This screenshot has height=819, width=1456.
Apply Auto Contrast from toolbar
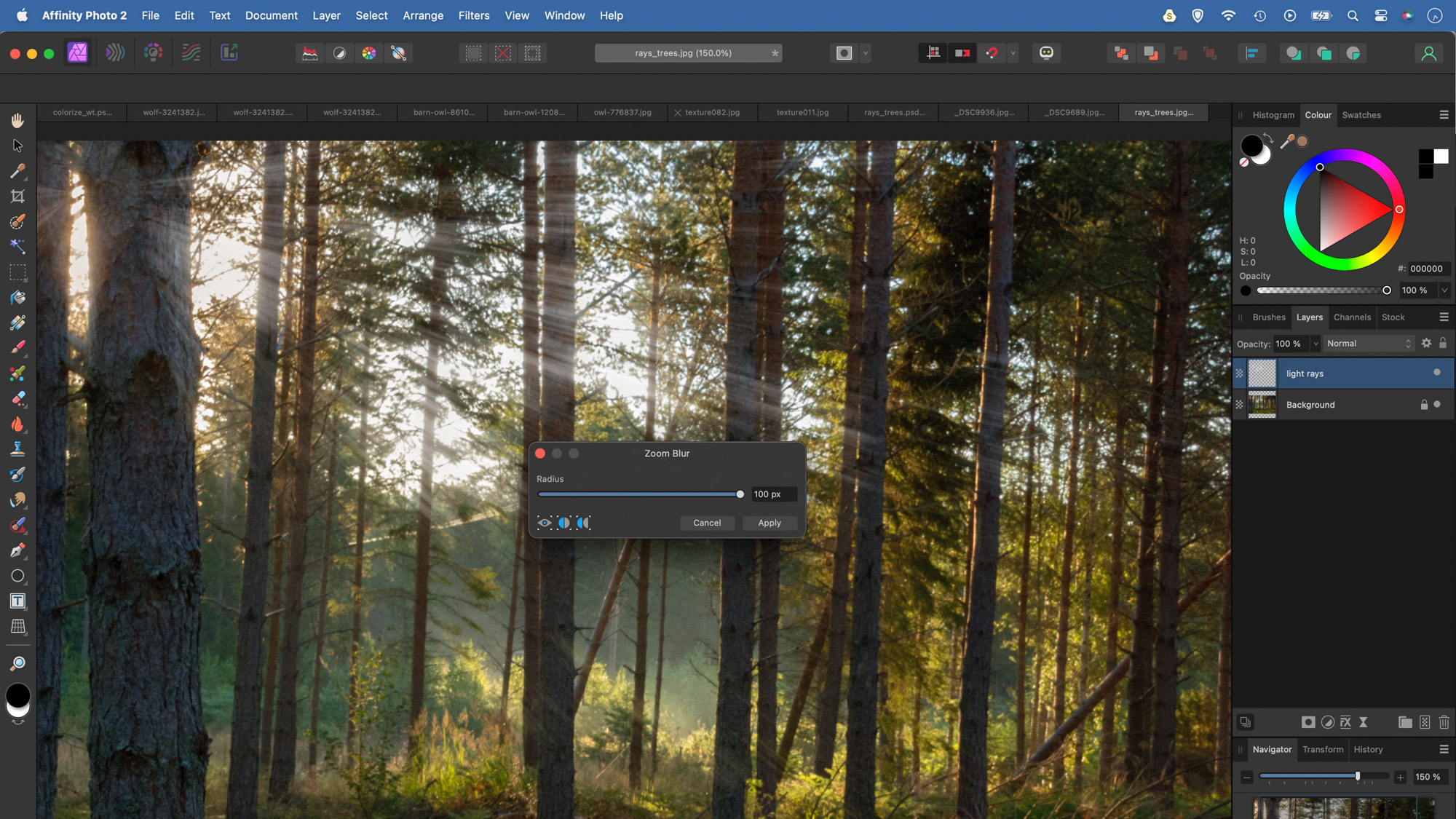pyautogui.click(x=339, y=53)
